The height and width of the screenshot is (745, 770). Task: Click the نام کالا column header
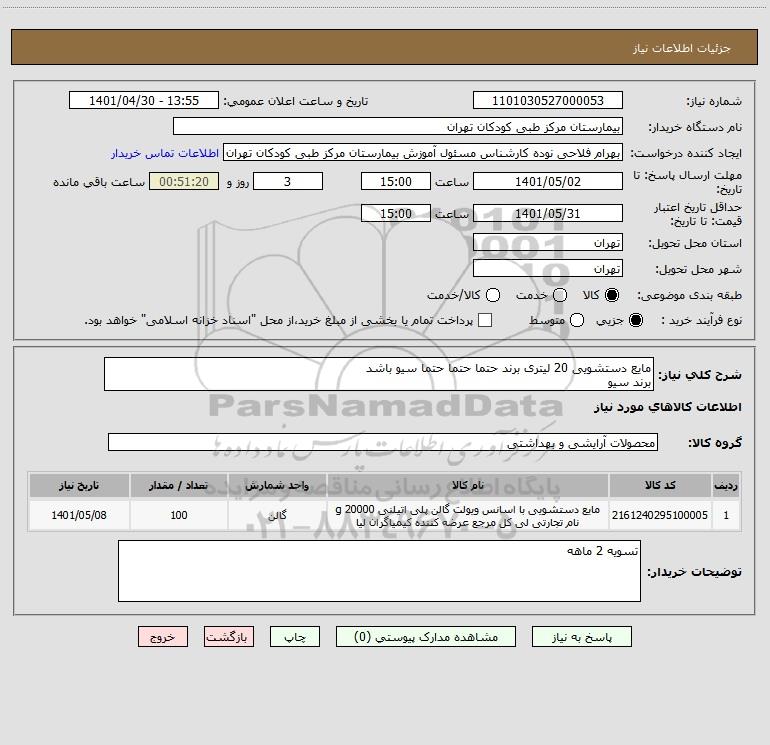pos(468,486)
